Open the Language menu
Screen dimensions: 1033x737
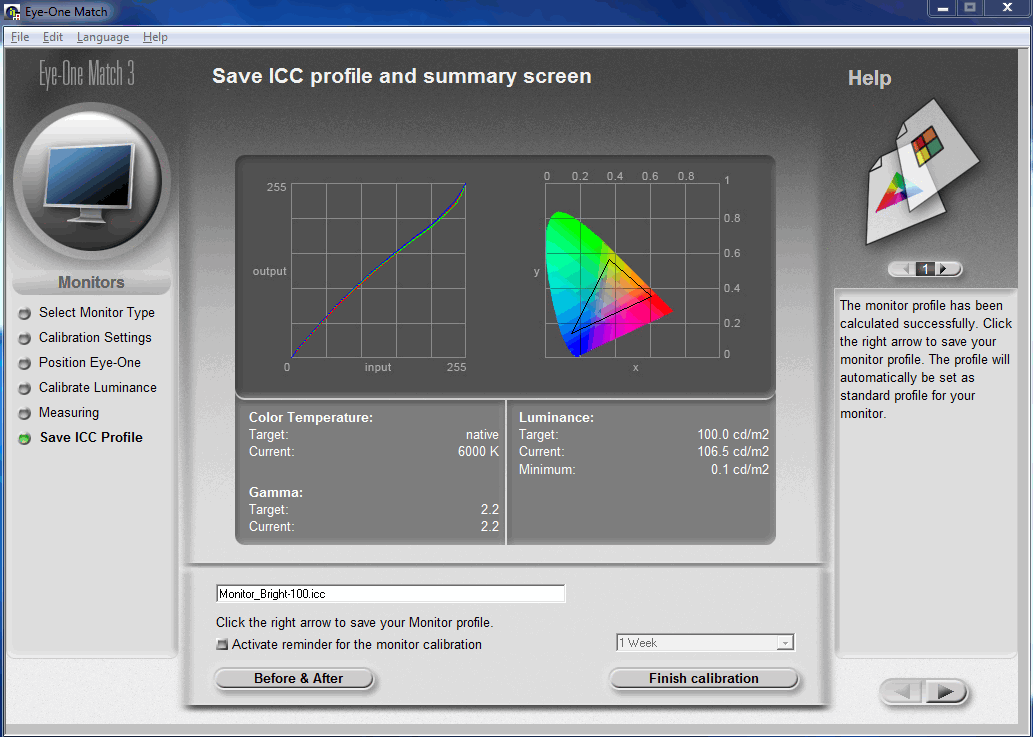pyautogui.click(x=103, y=37)
